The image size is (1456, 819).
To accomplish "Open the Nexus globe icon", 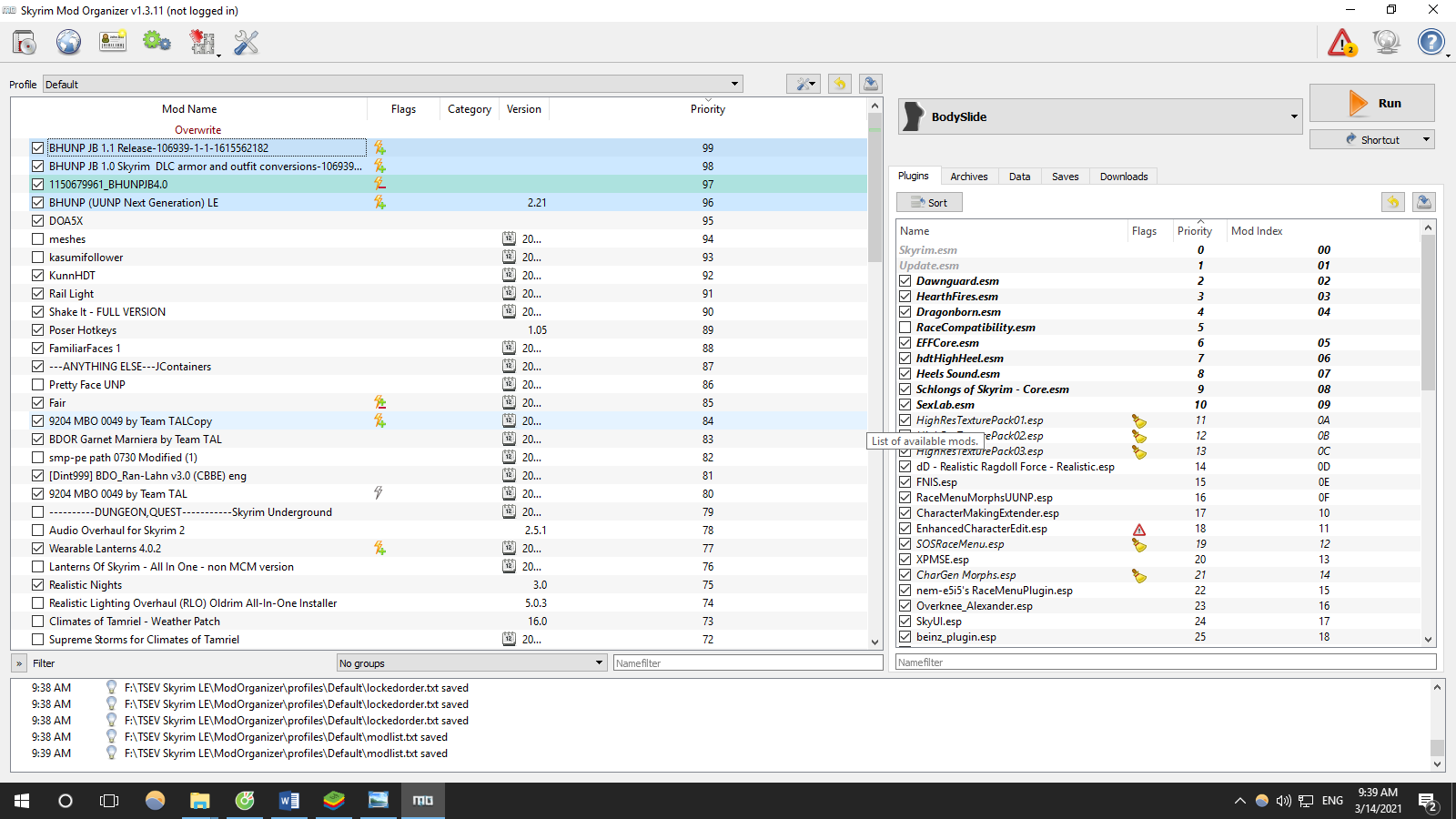I will [68, 42].
